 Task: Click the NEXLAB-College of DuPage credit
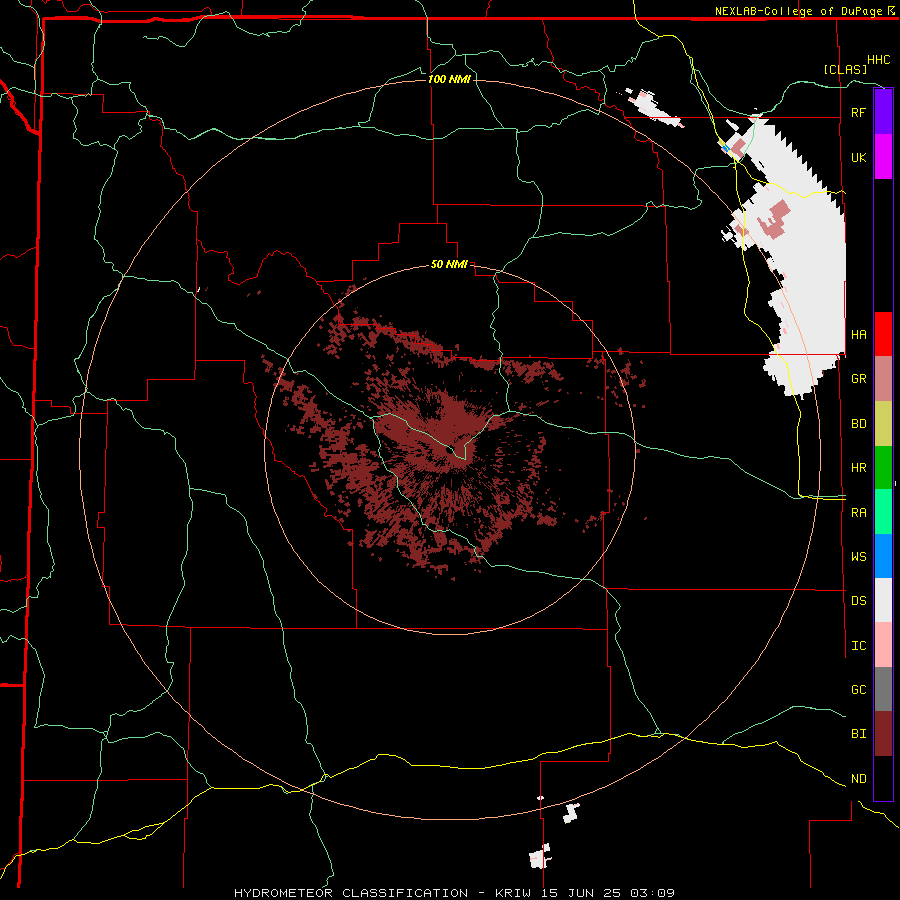tap(800, 11)
